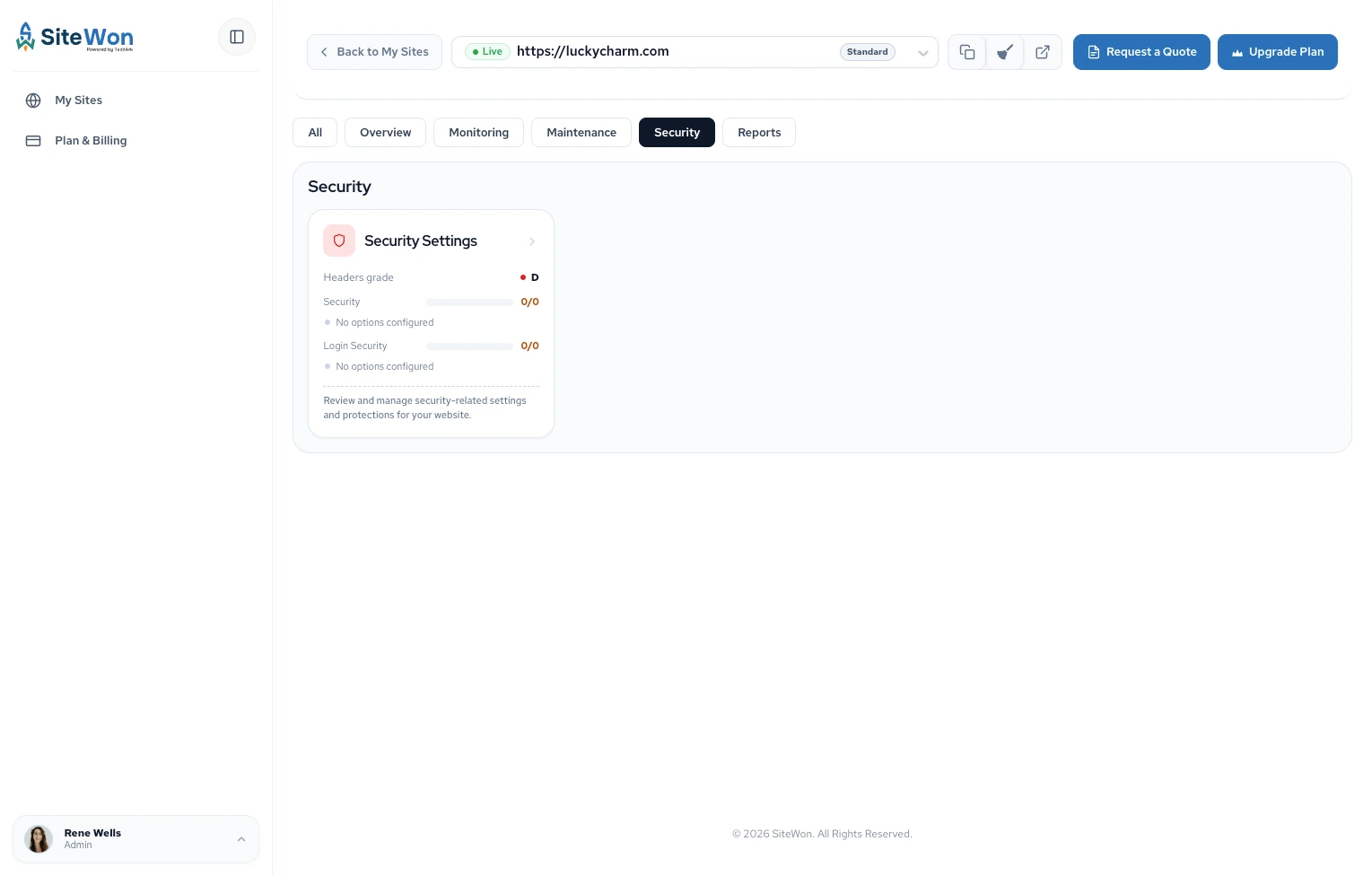This screenshot has width=1372, height=876.
Task: Click the https://luckycharm.com site URL
Action: [593, 51]
